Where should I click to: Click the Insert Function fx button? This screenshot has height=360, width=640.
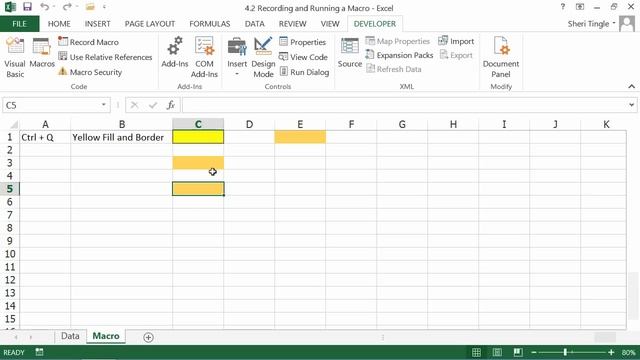171,105
